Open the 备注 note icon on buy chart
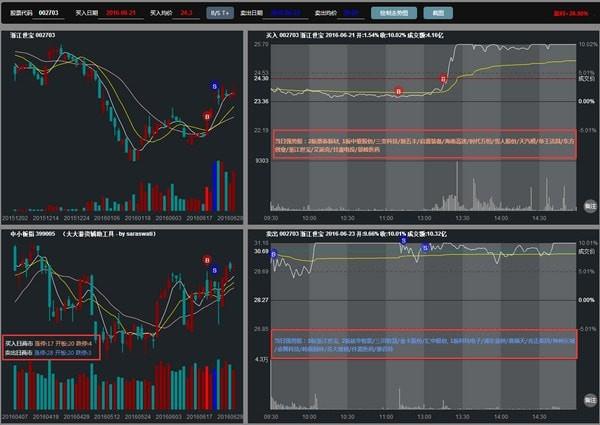Image resolution: width=600 pixels, height=425 pixels. 590,206
